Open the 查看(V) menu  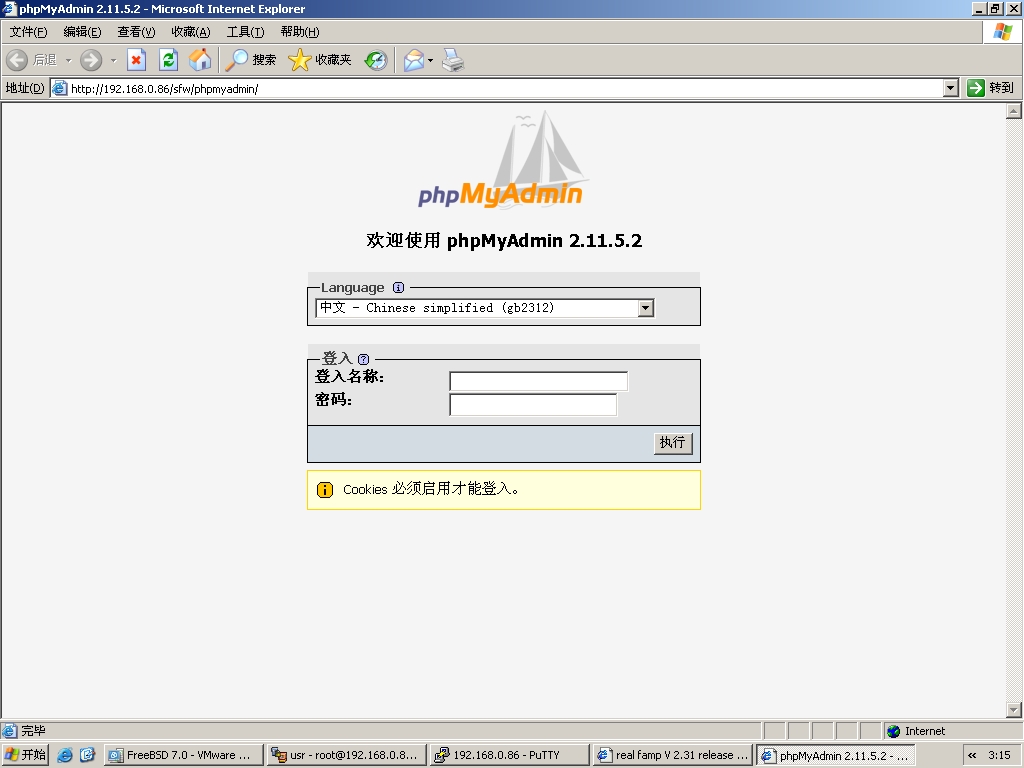click(x=136, y=32)
